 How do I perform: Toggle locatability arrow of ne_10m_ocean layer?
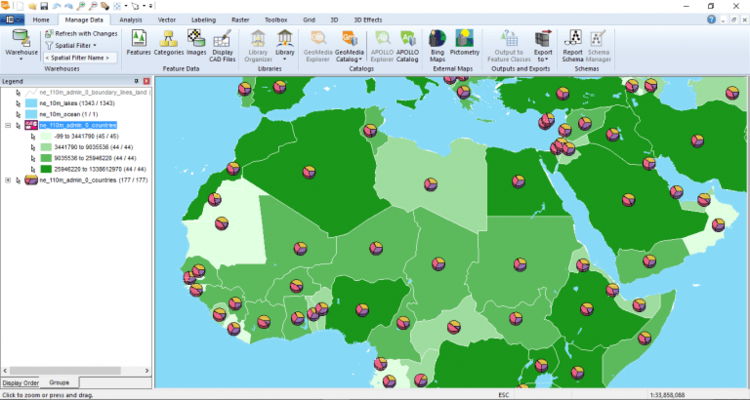(x=19, y=114)
